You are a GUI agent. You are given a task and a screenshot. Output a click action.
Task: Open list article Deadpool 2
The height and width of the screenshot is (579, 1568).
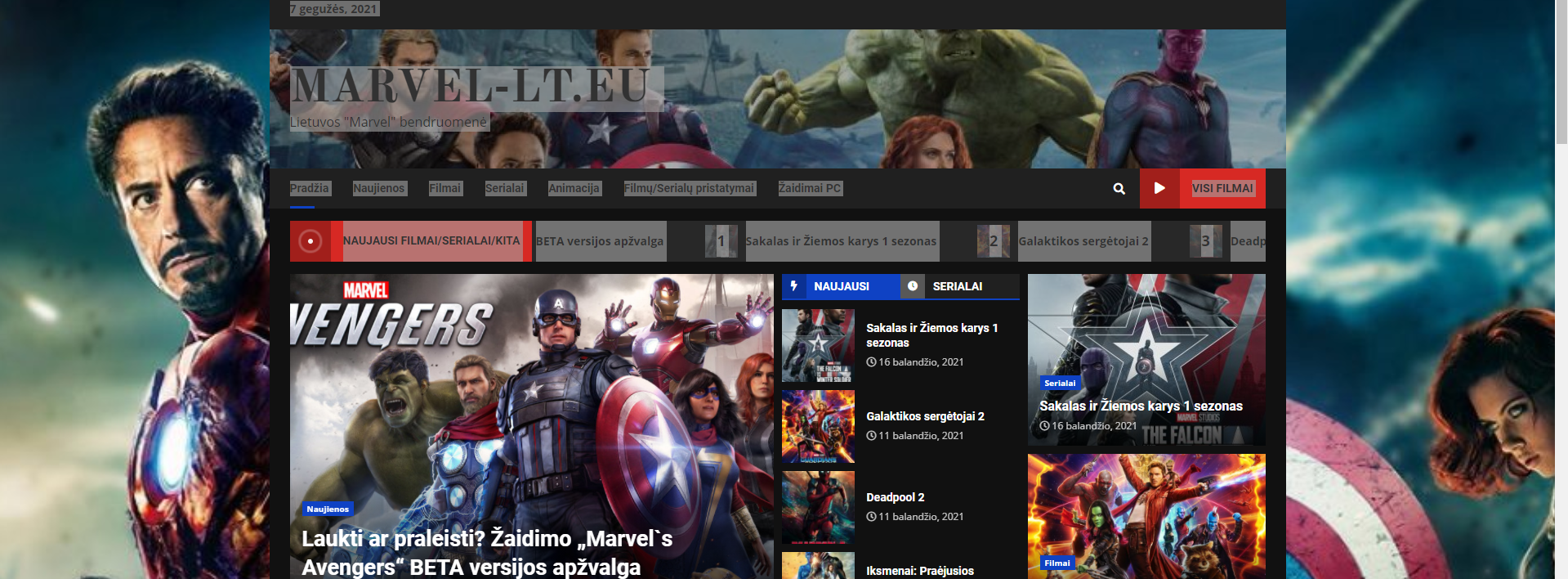pos(896,497)
